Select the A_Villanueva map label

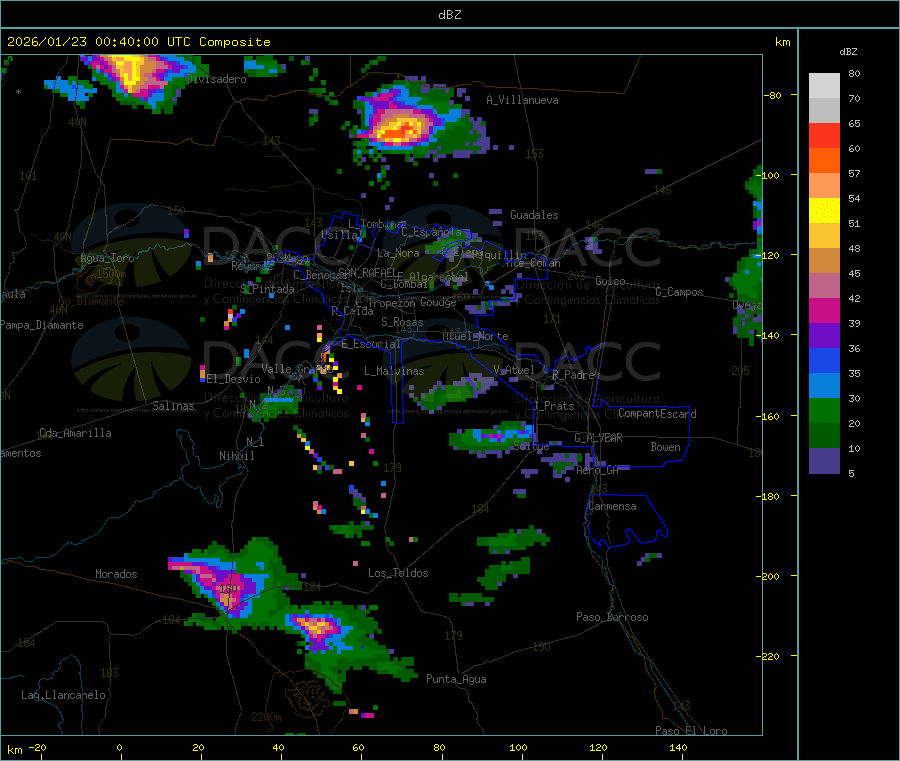pyautogui.click(x=522, y=100)
